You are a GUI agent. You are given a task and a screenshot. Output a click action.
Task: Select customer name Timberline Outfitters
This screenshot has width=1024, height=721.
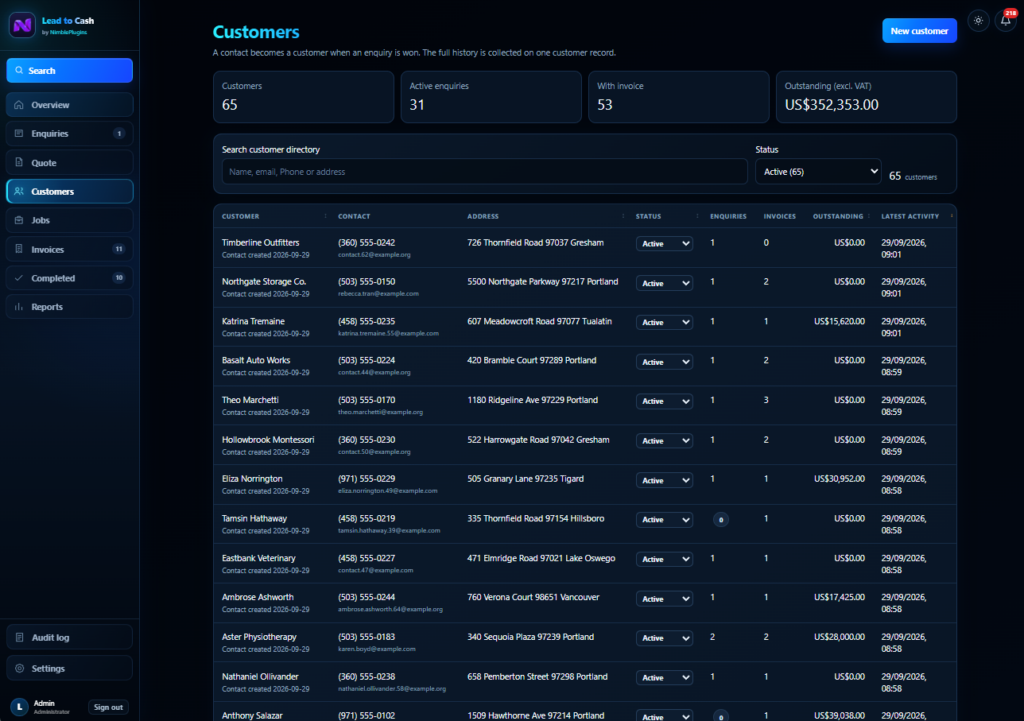261,242
